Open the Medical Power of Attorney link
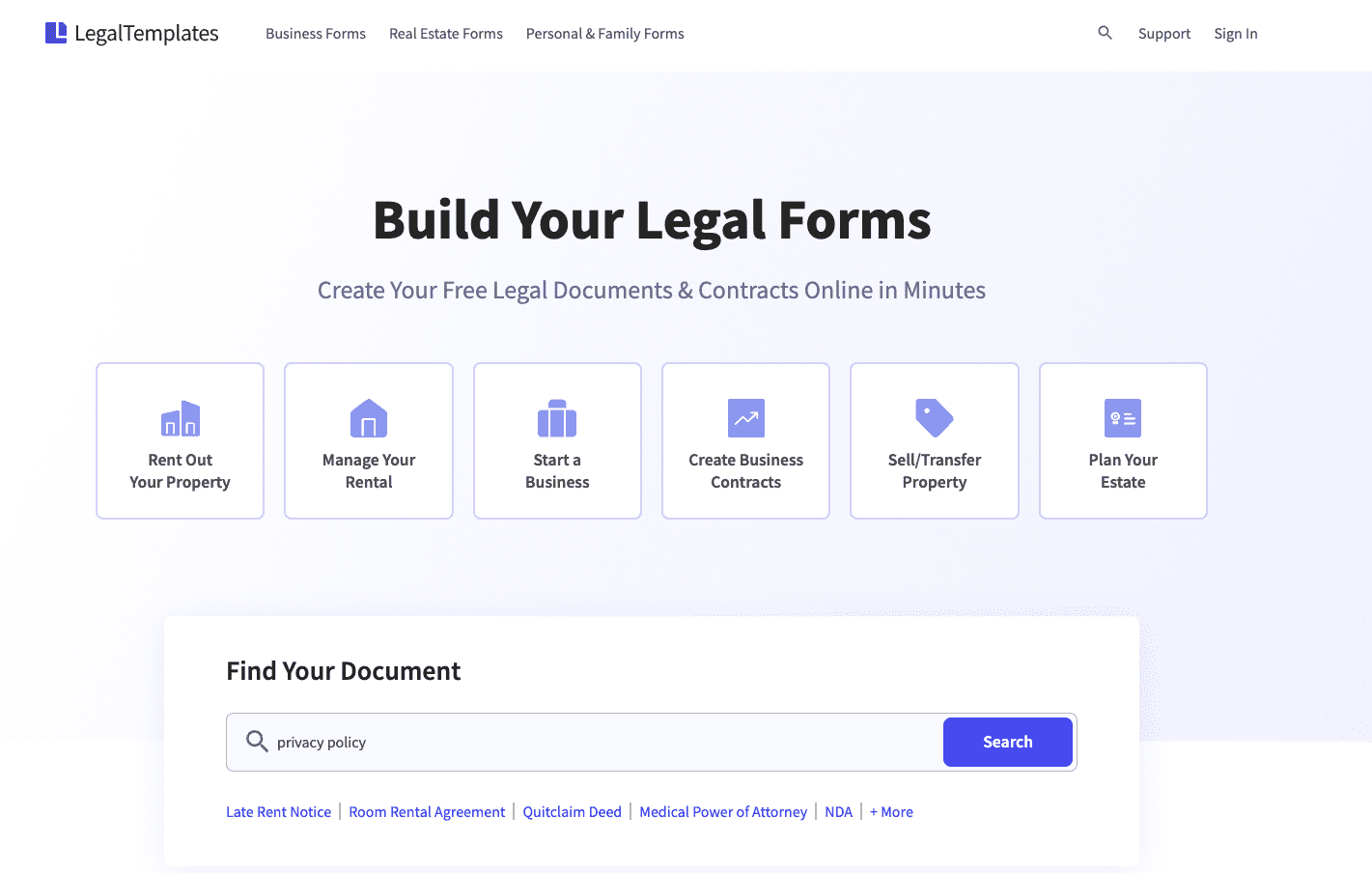The width and height of the screenshot is (1372, 873). pos(723,812)
